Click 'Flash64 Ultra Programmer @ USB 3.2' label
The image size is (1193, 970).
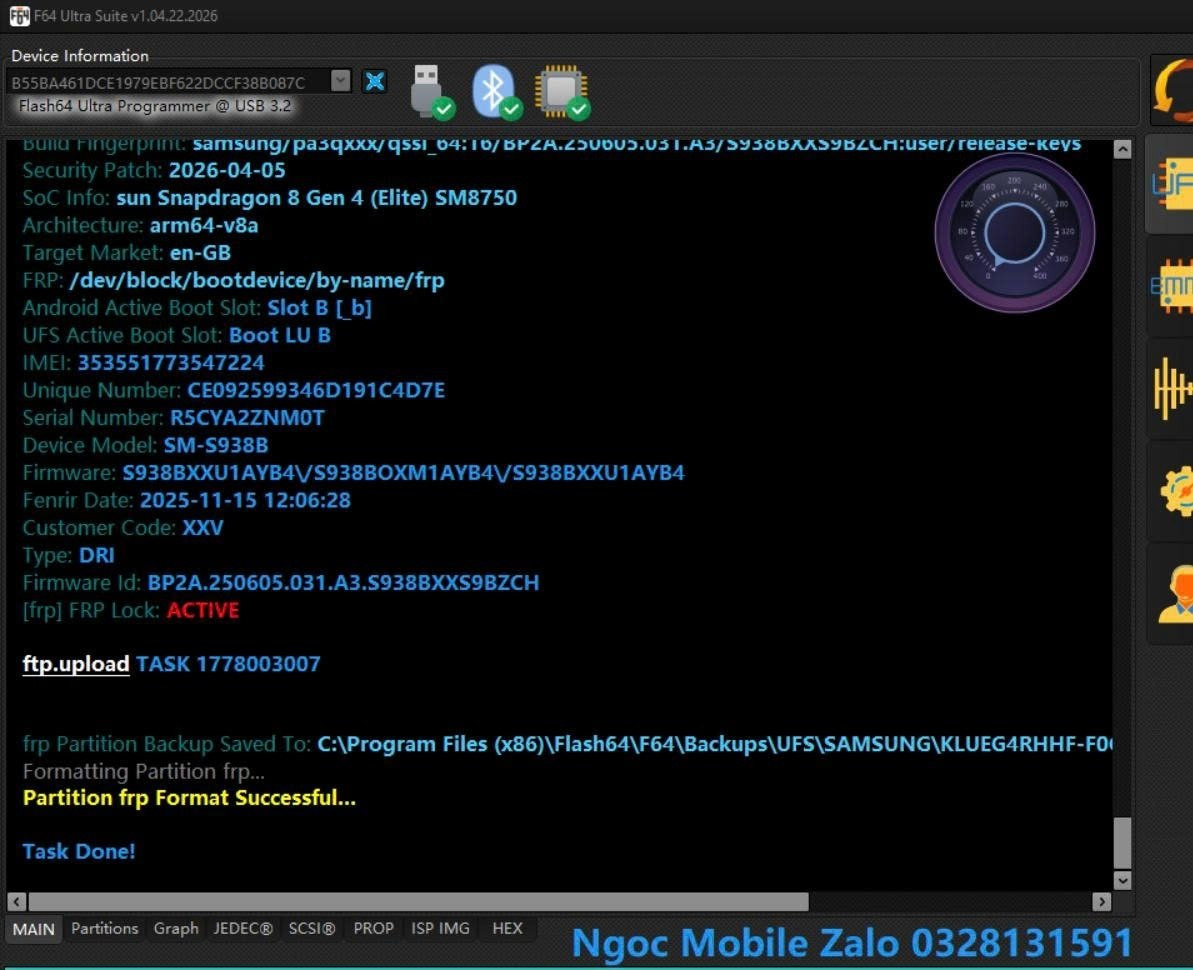(x=154, y=106)
